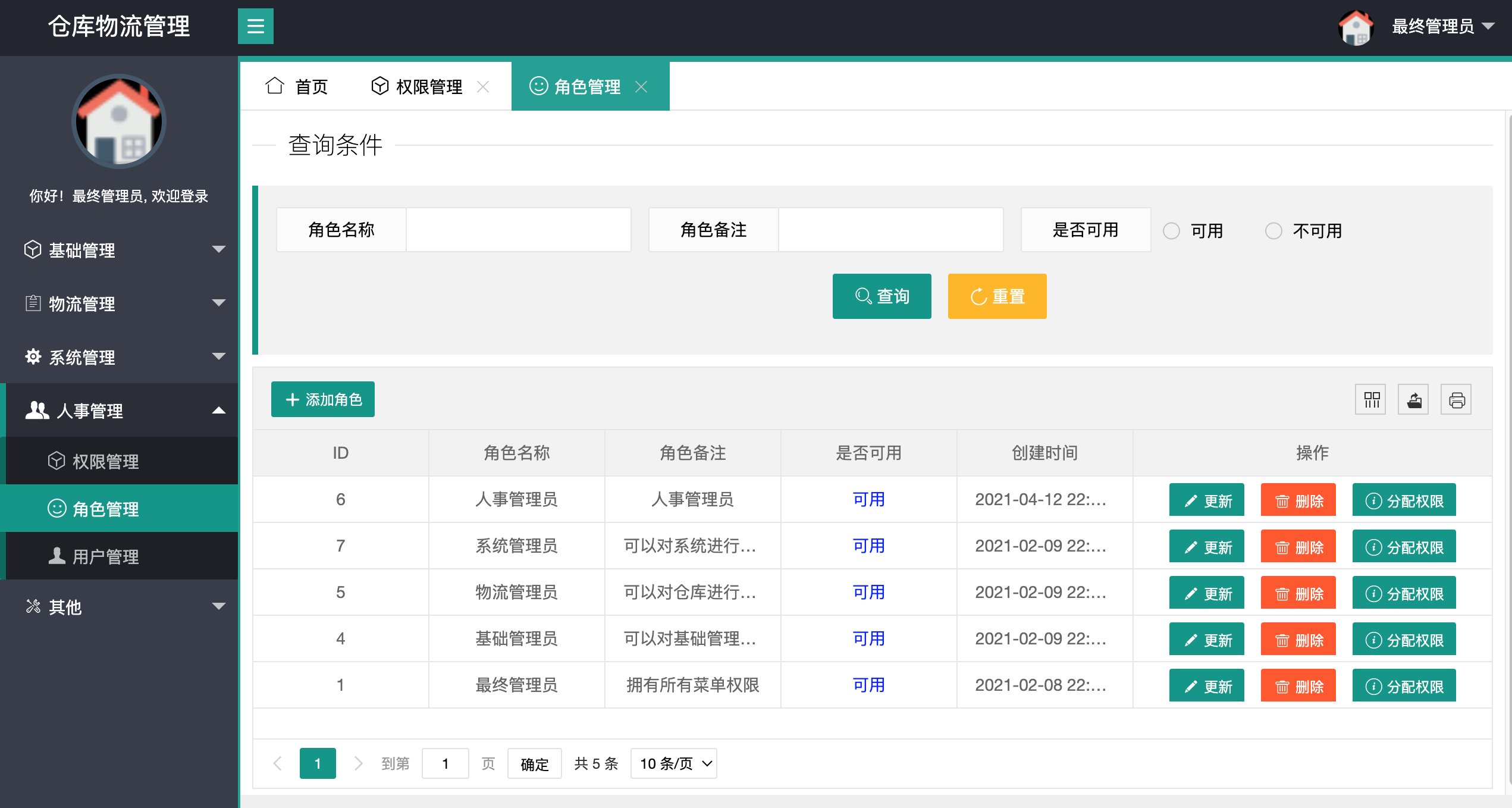Open the 最终管理员 user dropdown

(1442, 26)
